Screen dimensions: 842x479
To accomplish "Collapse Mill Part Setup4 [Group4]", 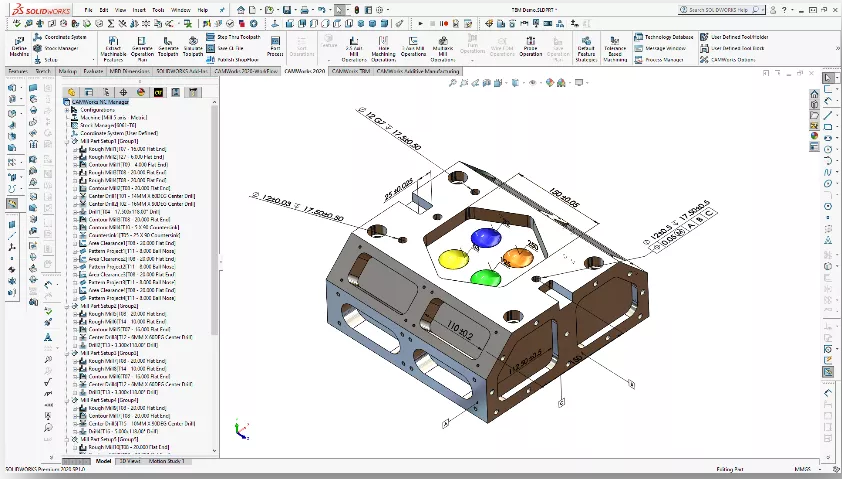I will point(67,400).
